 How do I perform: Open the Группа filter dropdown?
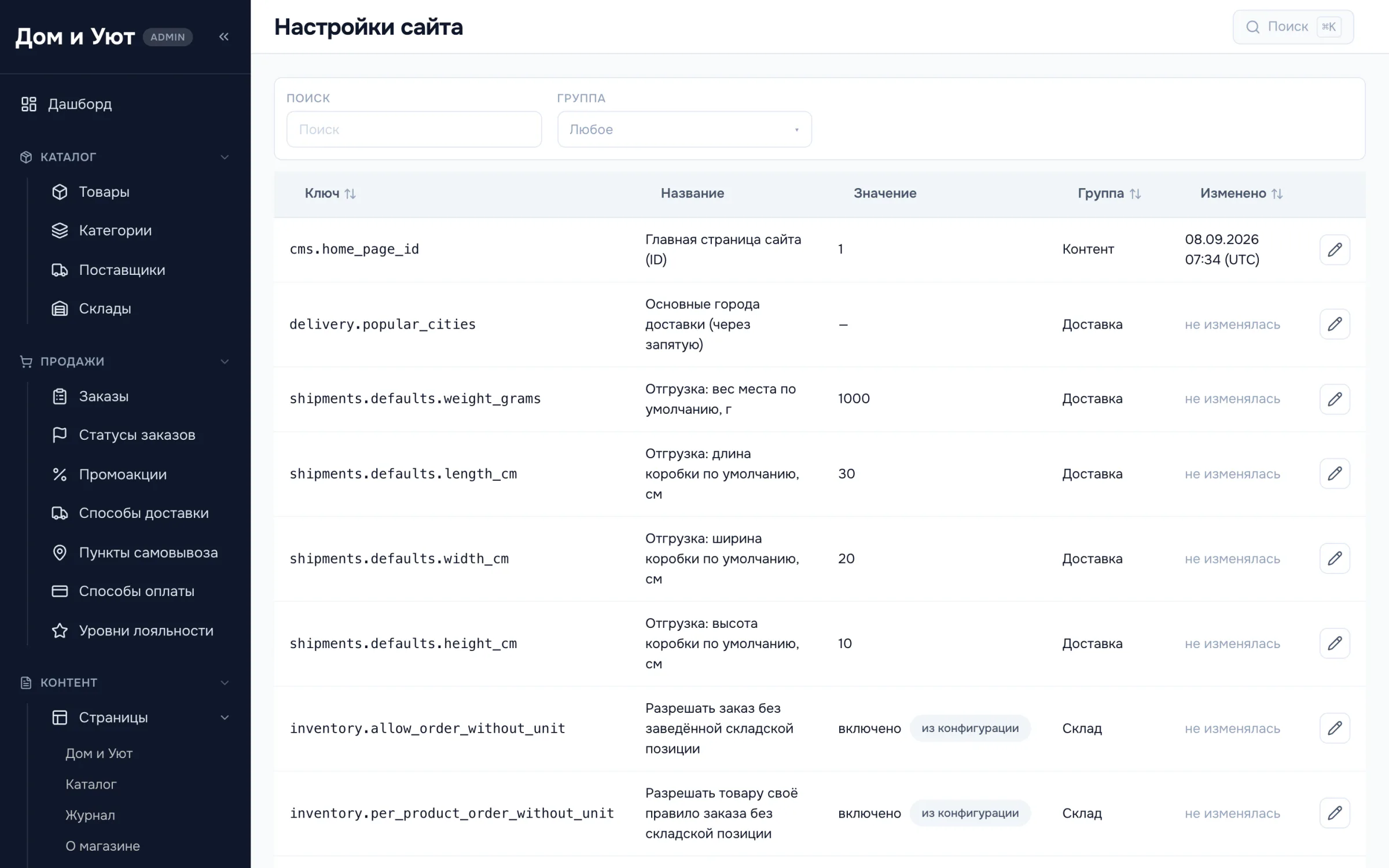[684, 129]
